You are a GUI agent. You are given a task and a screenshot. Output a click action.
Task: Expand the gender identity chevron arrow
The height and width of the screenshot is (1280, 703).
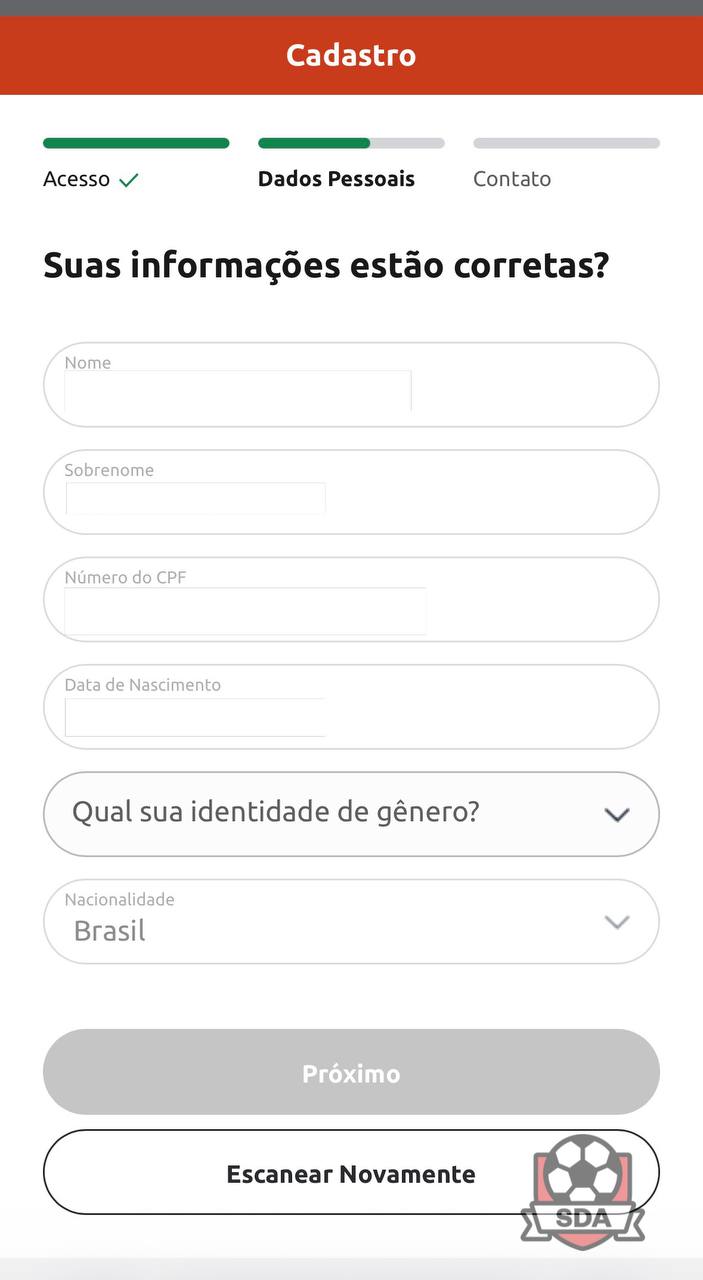pos(616,815)
